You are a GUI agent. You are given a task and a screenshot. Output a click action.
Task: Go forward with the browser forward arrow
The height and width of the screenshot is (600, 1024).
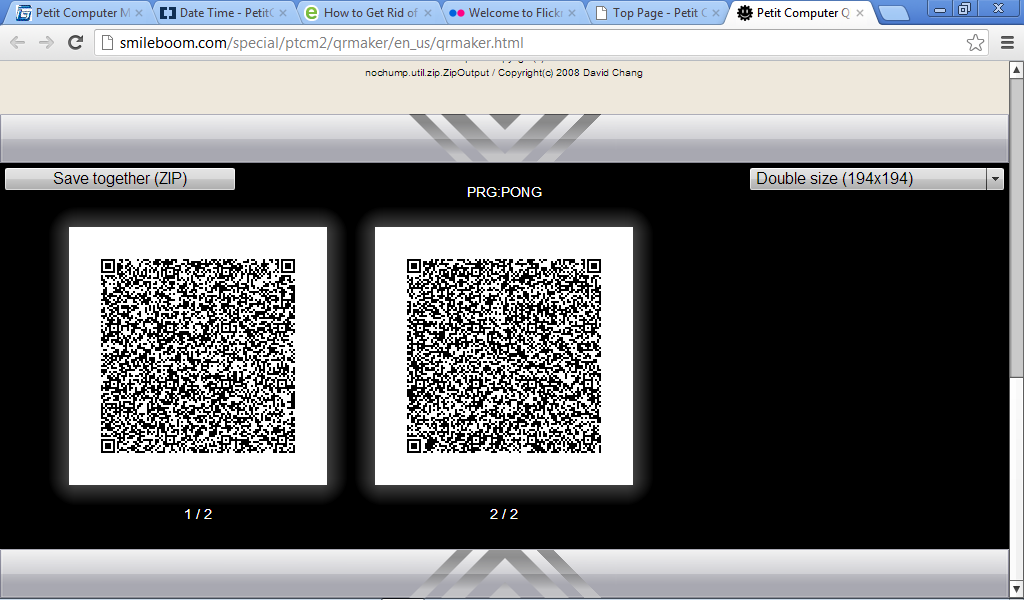point(46,43)
